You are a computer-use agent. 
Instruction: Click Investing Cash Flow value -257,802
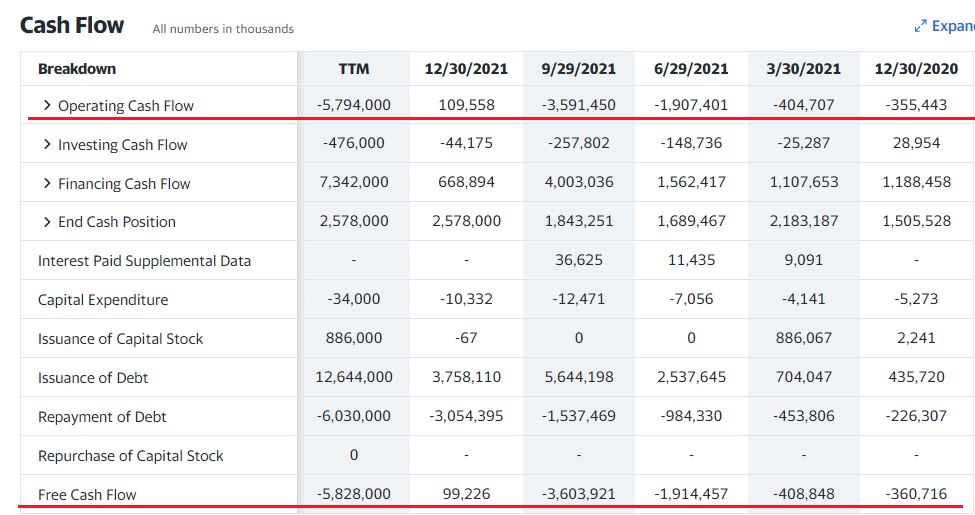pos(579,142)
